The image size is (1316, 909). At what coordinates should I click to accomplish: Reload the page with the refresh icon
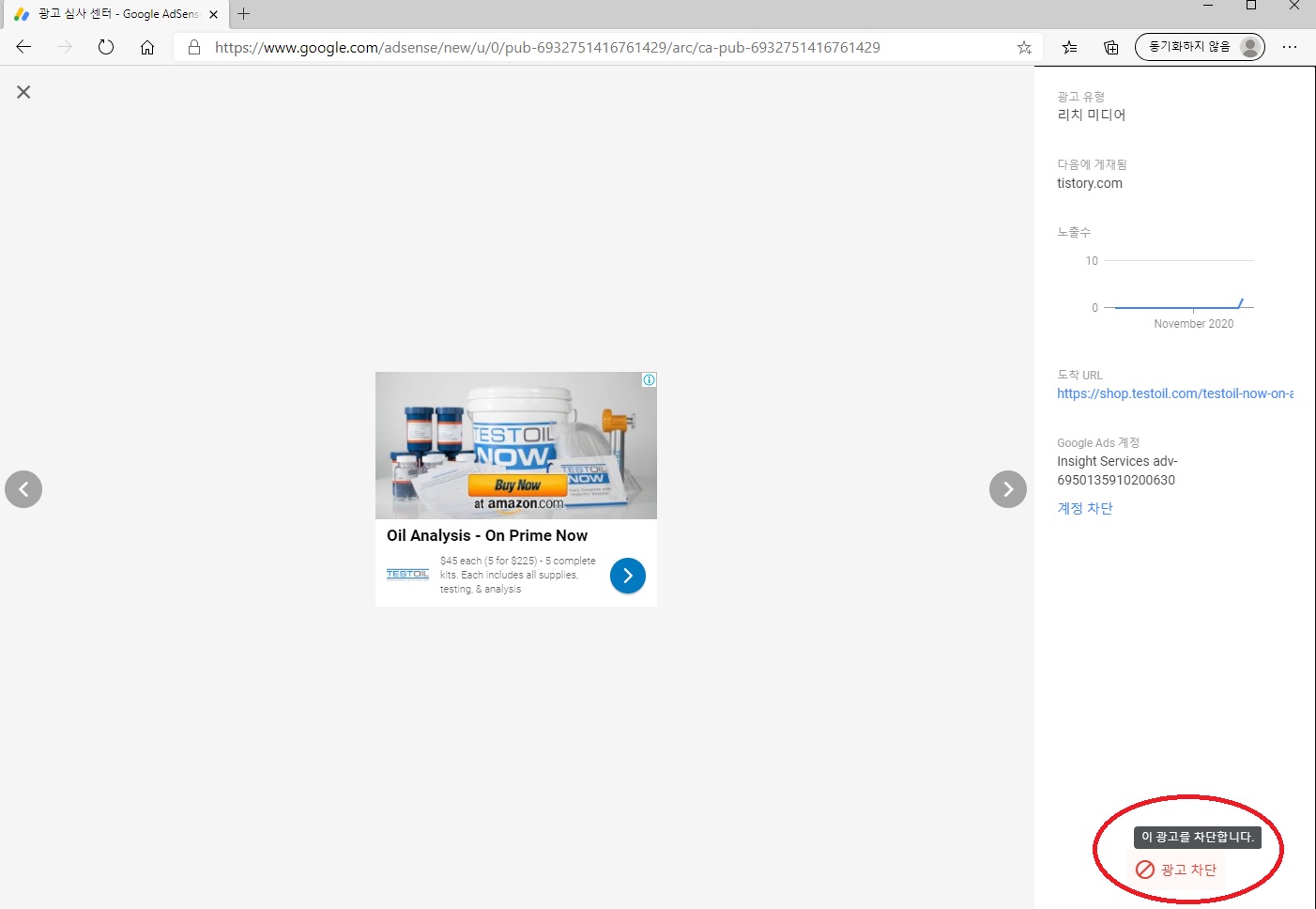click(106, 47)
